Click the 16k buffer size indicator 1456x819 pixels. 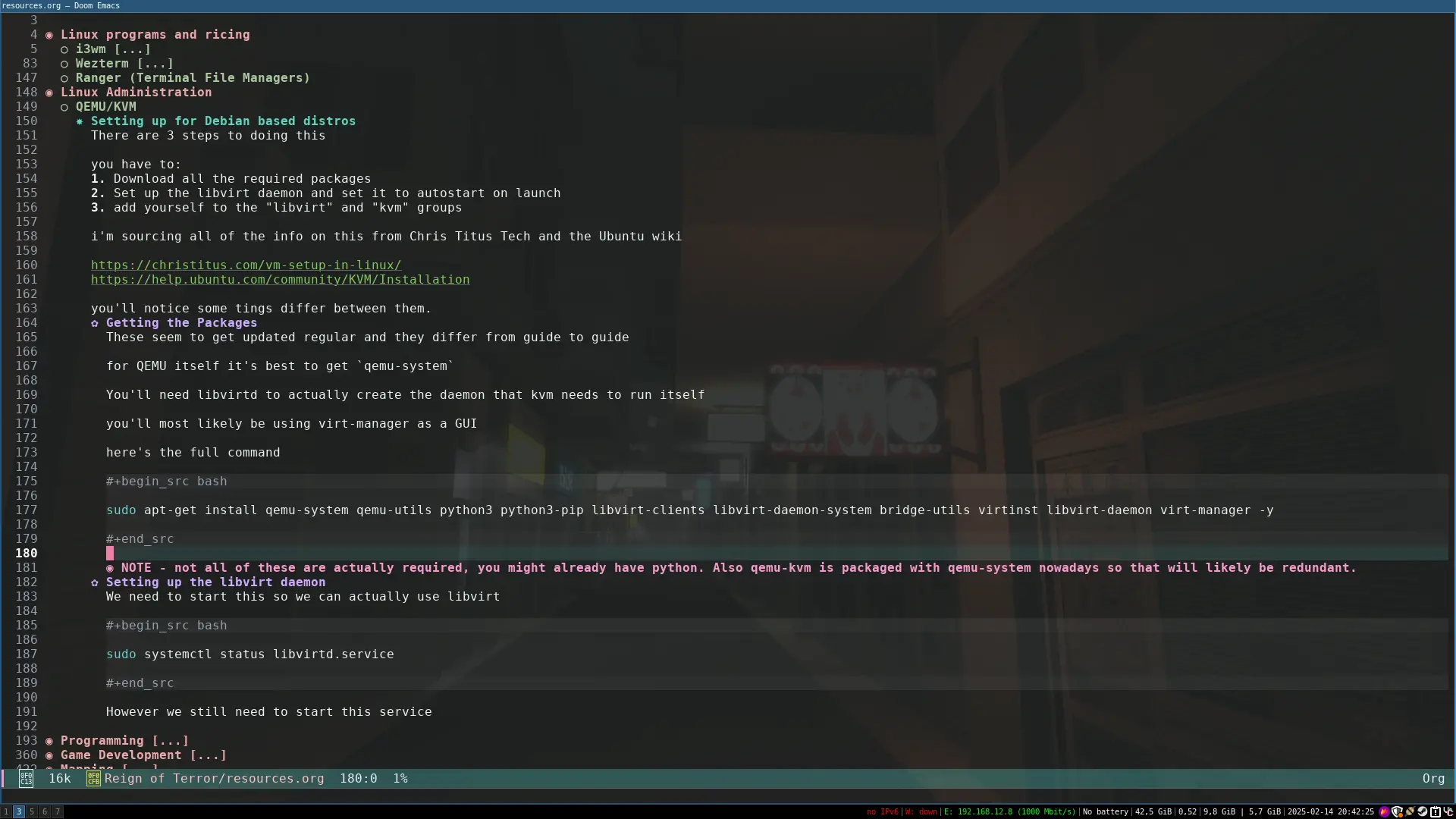click(x=60, y=779)
